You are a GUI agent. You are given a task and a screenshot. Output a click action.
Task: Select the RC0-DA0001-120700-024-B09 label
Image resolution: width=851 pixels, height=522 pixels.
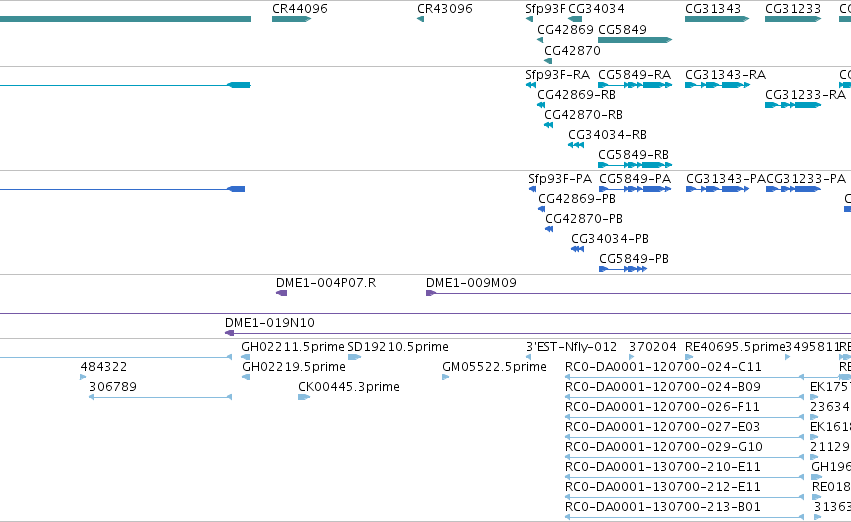click(663, 387)
